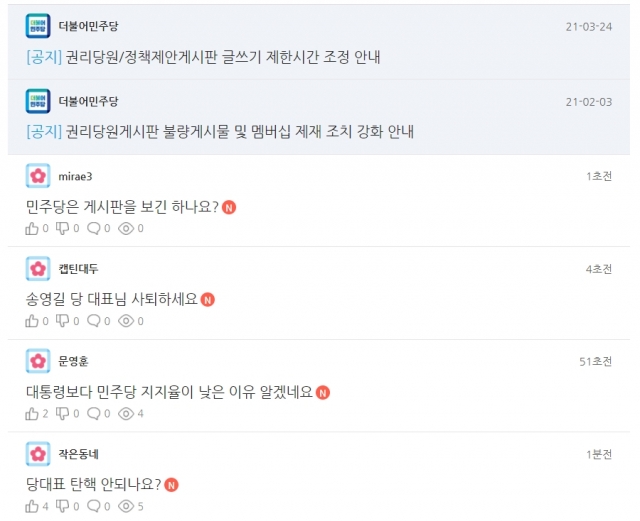
Task: Click the flower avatar of user mirae3
Action: [38, 176]
